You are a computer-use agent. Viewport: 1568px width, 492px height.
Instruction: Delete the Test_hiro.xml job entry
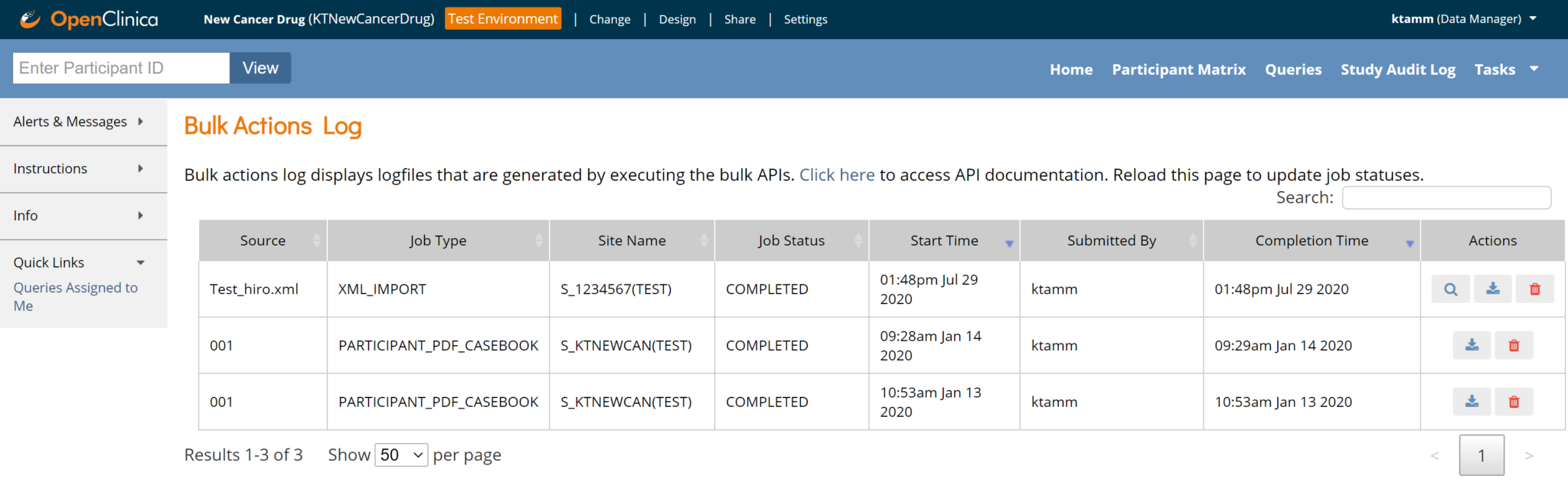click(1534, 289)
